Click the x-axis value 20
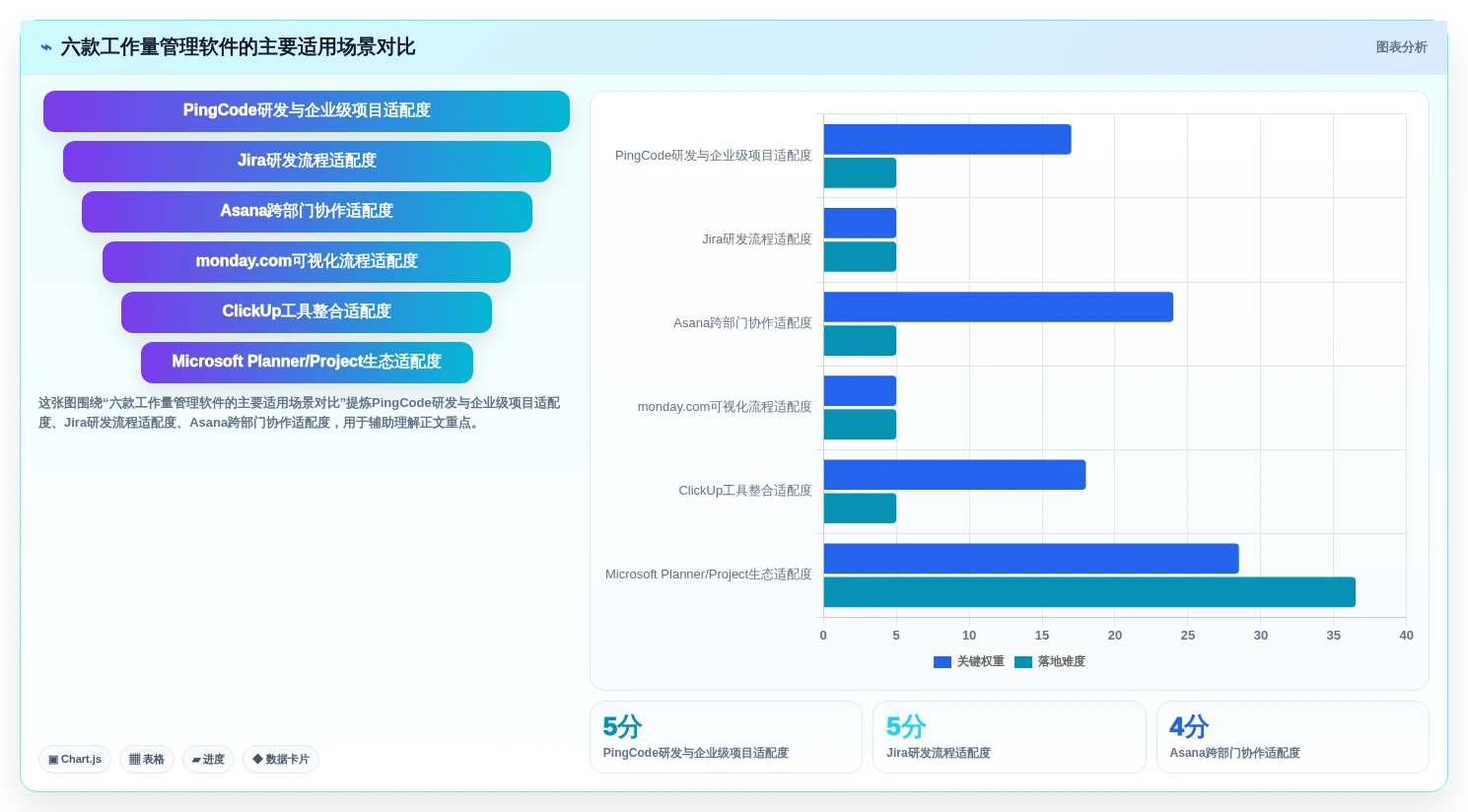 [x=1115, y=636]
